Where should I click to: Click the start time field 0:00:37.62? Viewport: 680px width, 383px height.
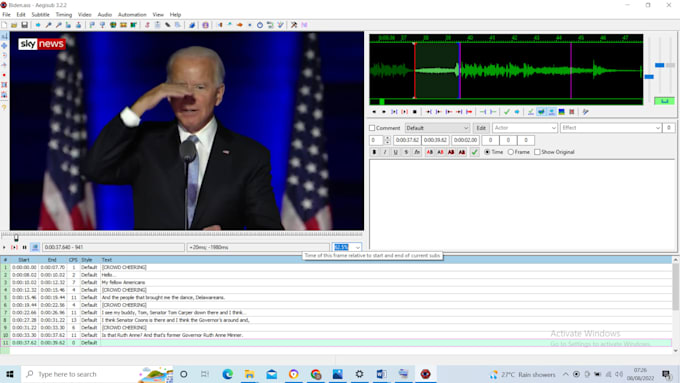coord(407,140)
